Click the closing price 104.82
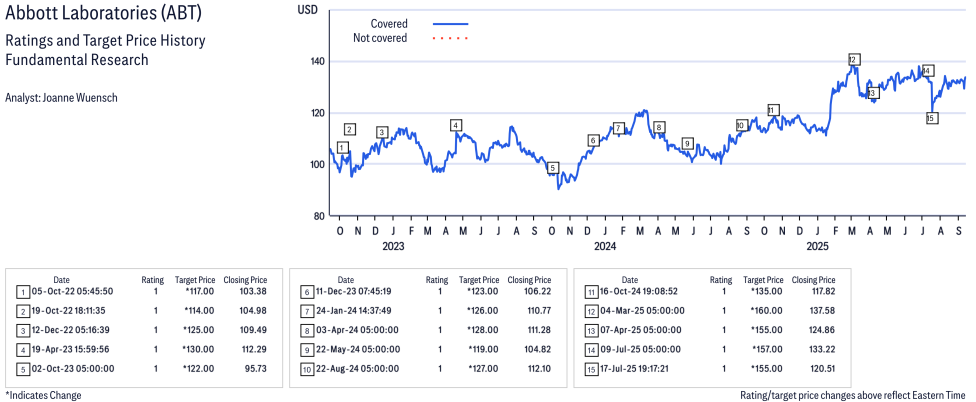The image size is (976, 402). tap(537, 349)
